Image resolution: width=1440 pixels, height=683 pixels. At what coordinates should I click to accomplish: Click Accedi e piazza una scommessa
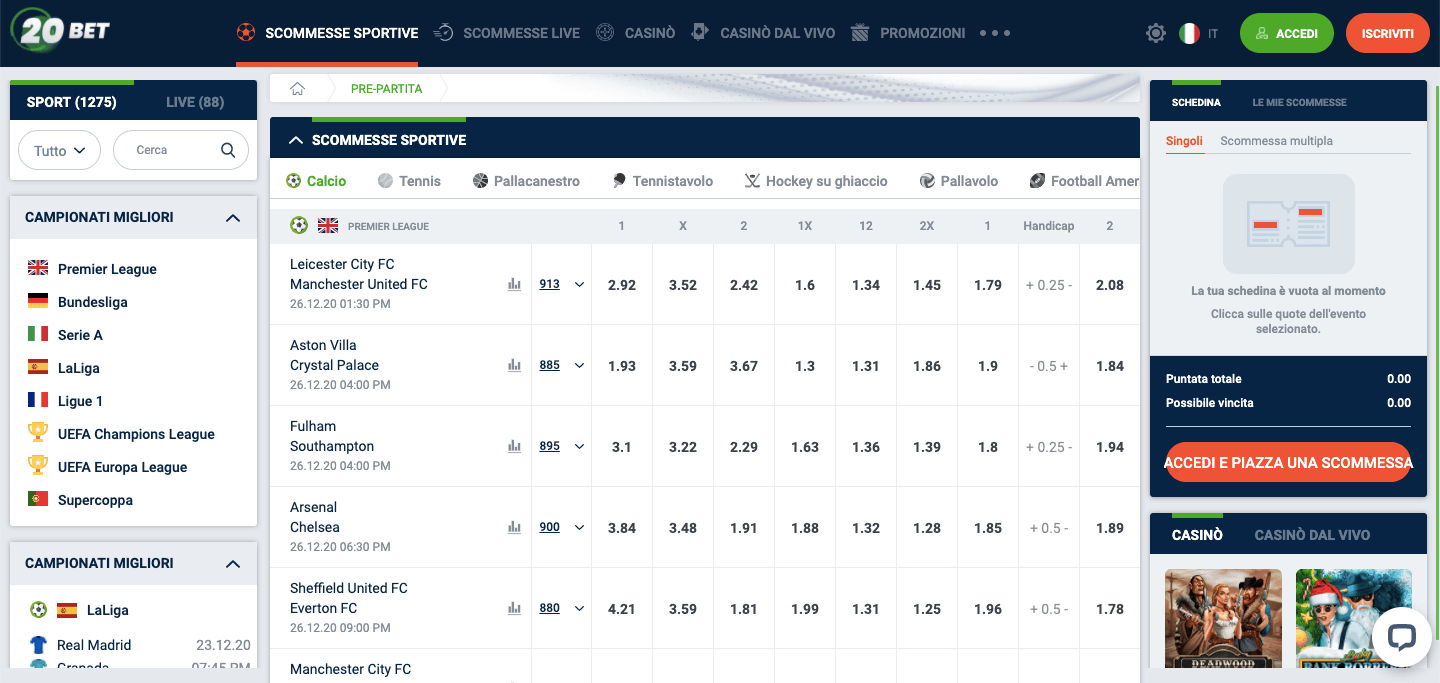[1288, 463]
